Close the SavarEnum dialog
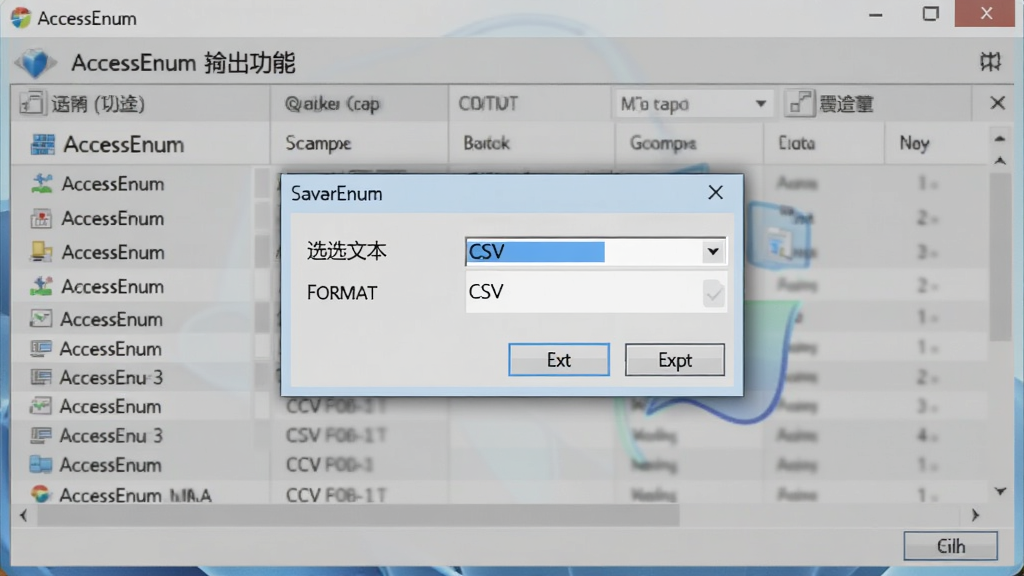This screenshot has width=1024, height=576. pos(716,193)
